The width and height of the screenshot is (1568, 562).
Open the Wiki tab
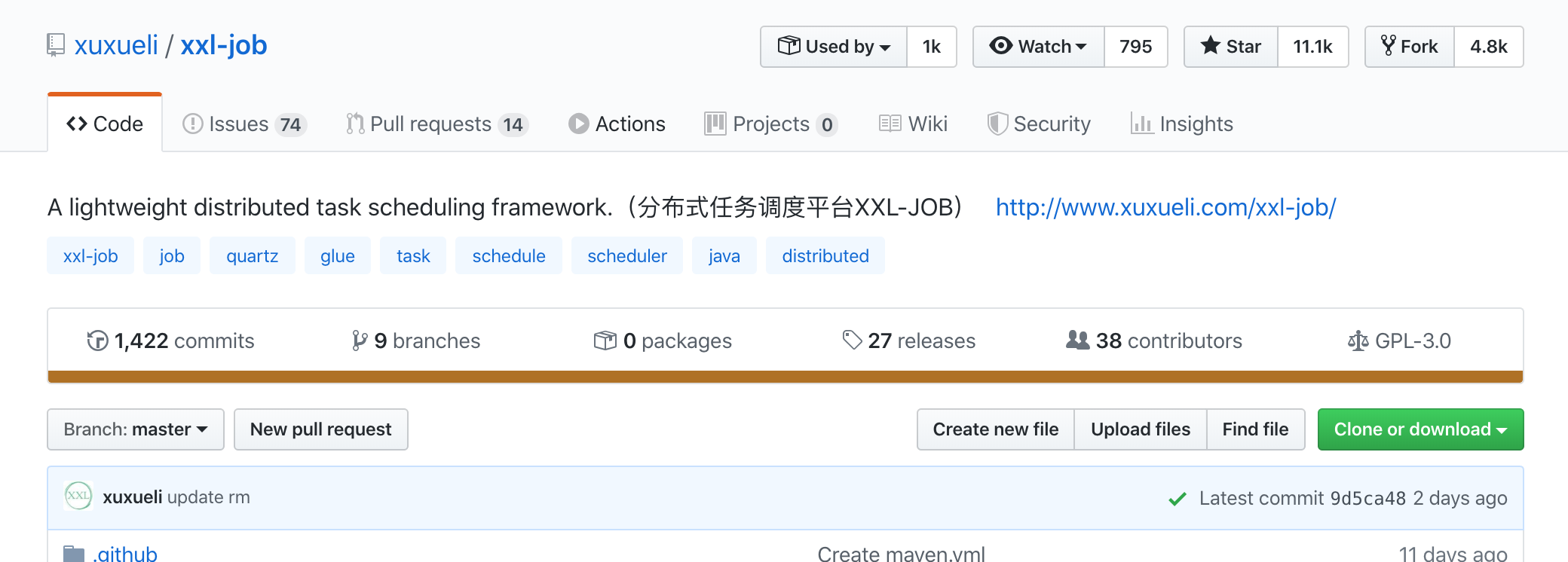click(x=913, y=124)
